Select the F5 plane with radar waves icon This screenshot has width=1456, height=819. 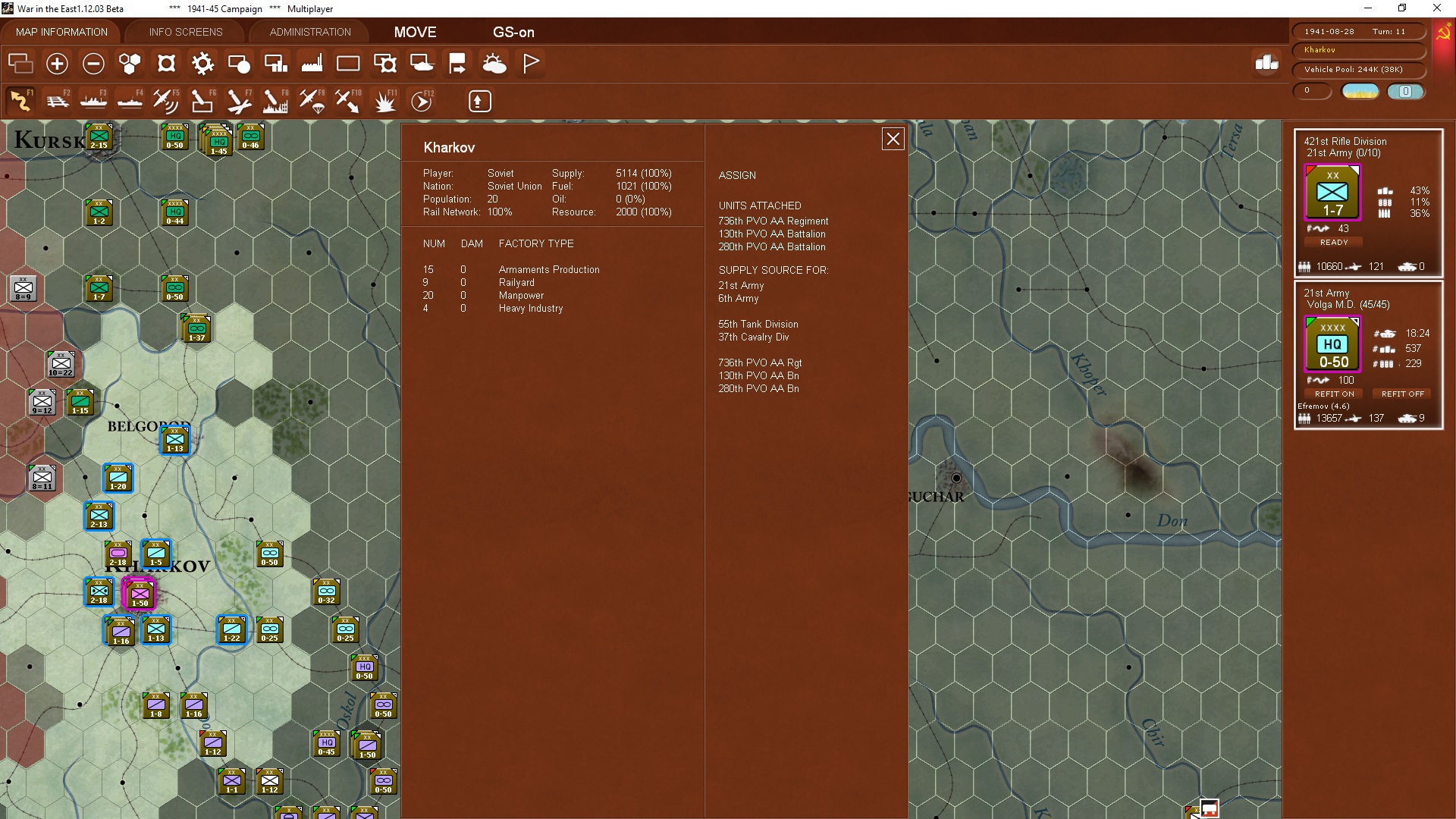point(166,101)
